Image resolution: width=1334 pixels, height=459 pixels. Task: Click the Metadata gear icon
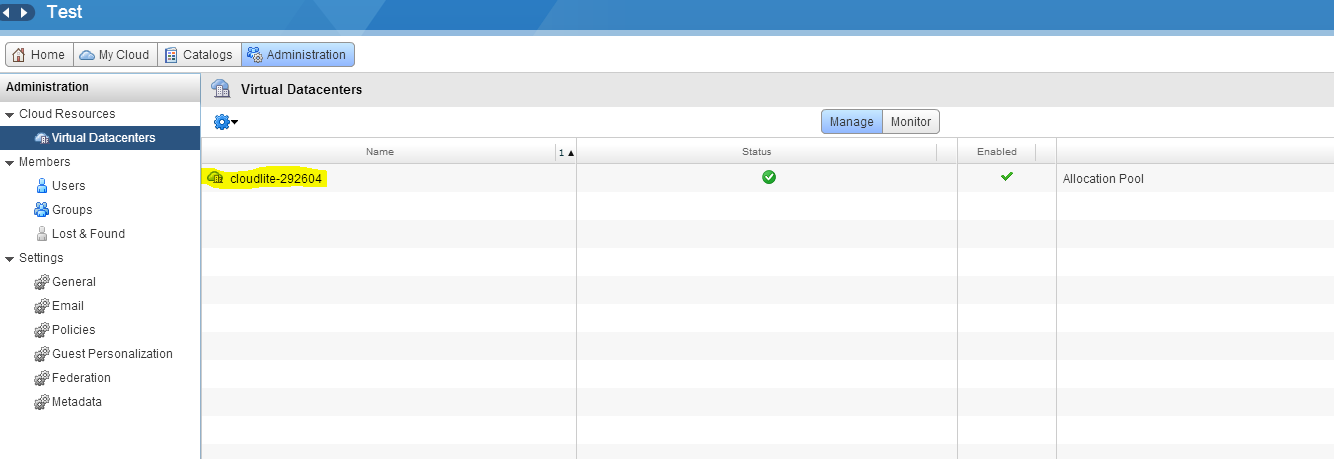[x=41, y=402]
